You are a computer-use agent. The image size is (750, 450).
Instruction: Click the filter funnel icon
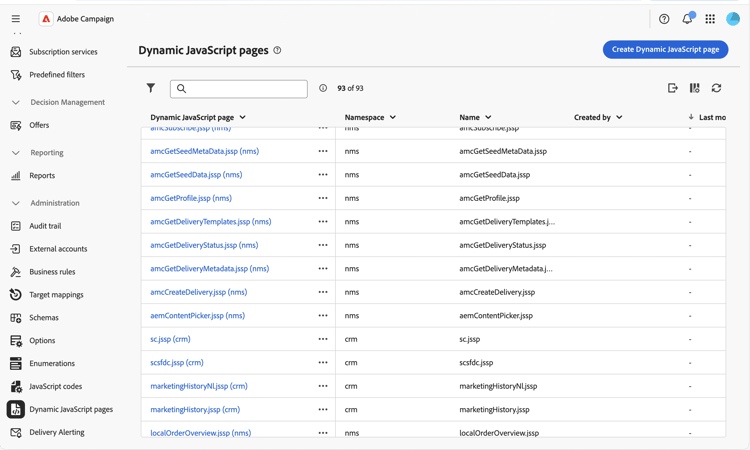151,88
